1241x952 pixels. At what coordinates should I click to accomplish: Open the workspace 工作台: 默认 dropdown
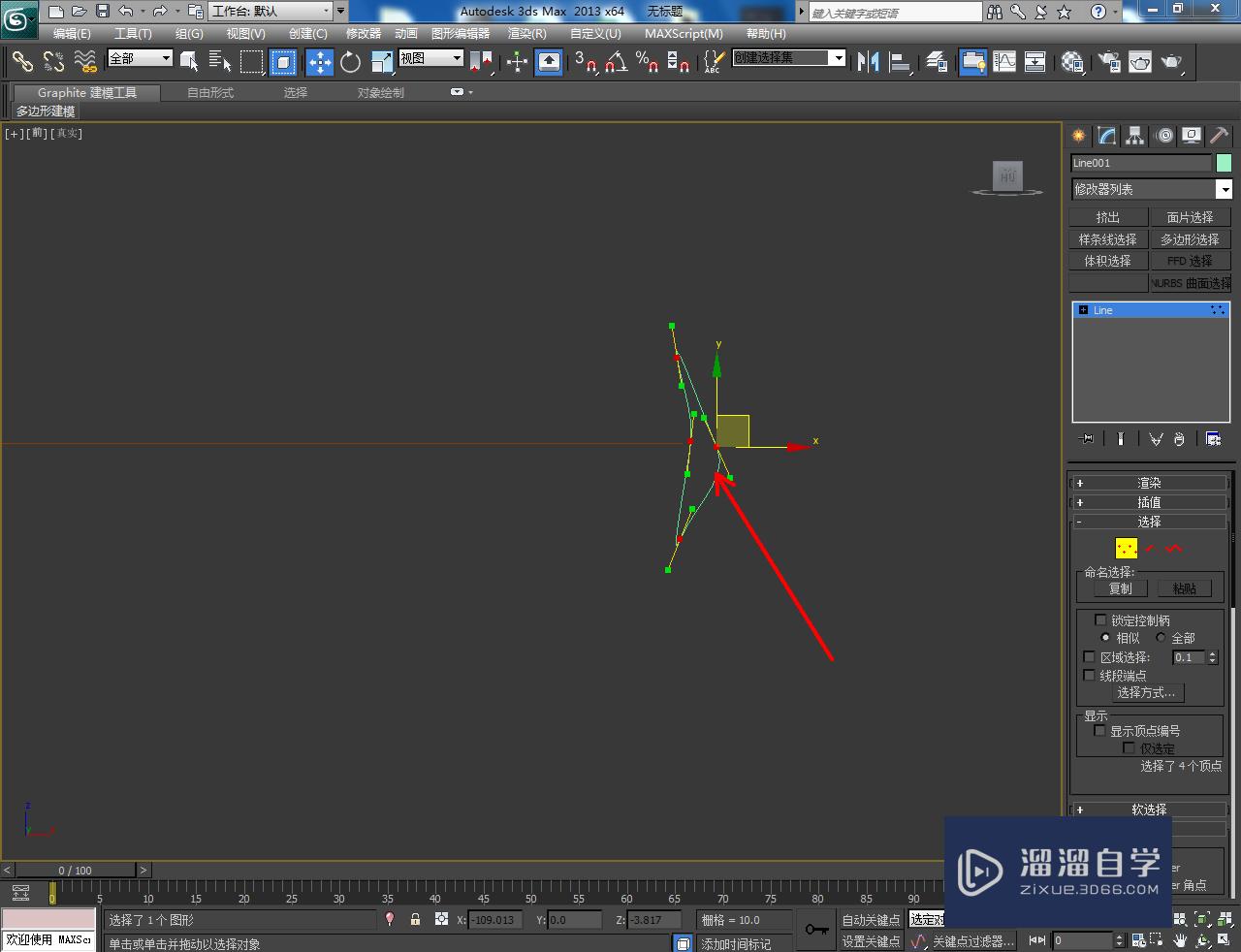pos(271,12)
